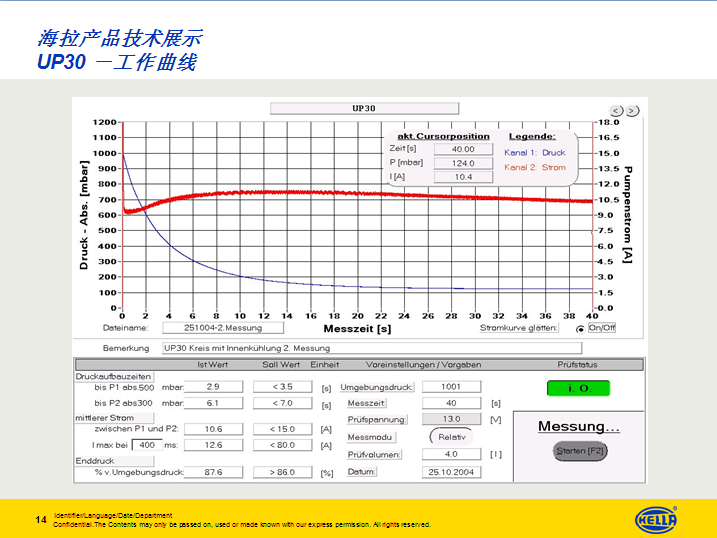717x538 pixels.
Task: Click the Umgebungsdruck field 1001
Action: click(451, 387)
